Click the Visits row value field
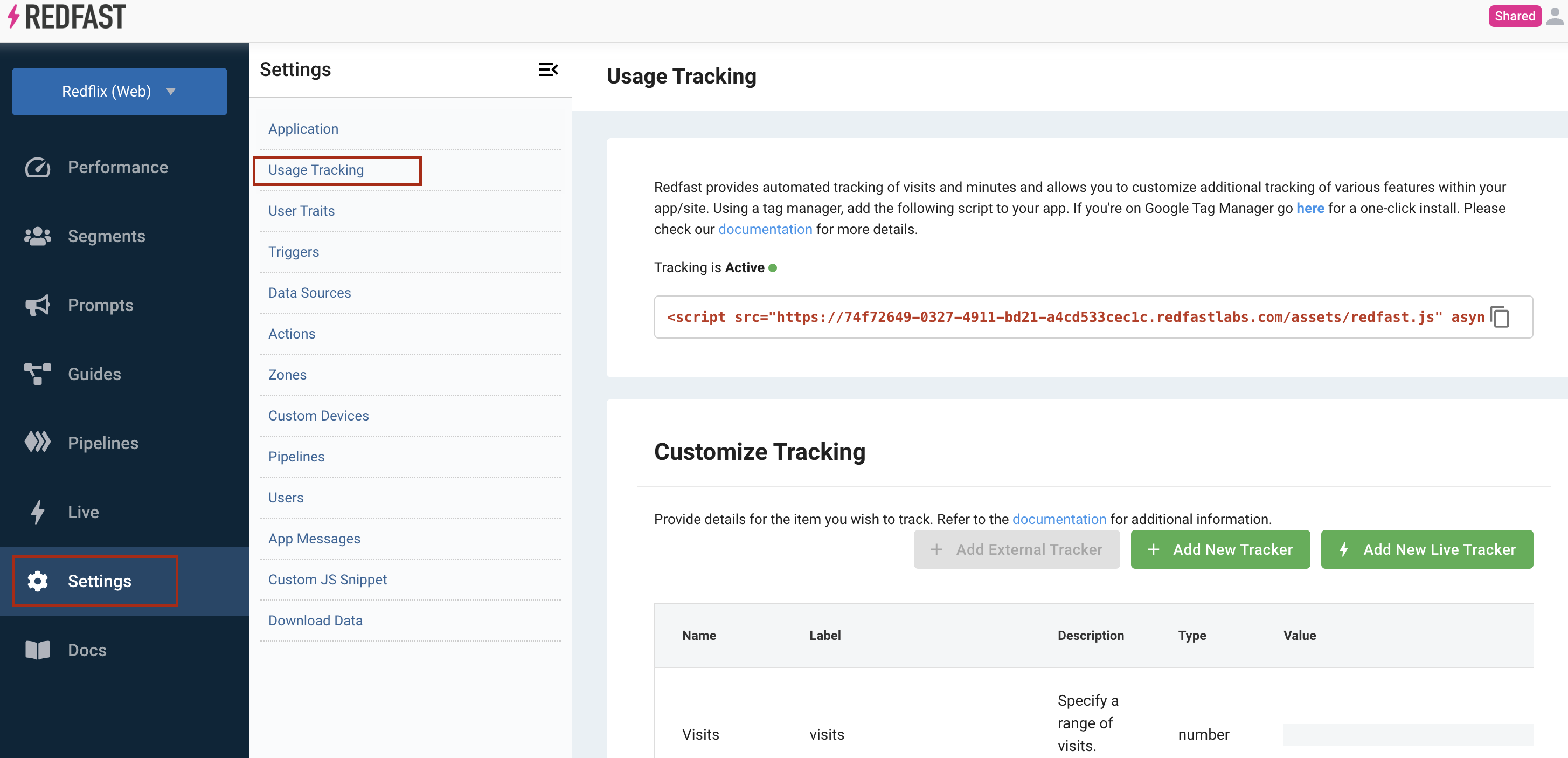Viewport: 1568px width, 758px height. tap(1408, 734)
